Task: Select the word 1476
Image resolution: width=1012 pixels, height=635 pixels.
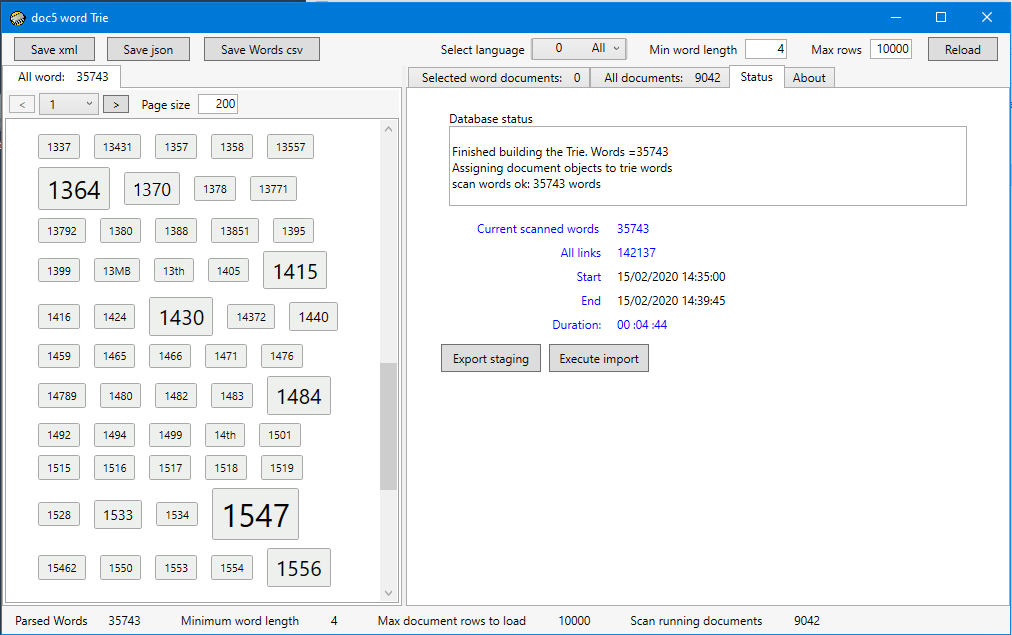Action: pos(282,356)
